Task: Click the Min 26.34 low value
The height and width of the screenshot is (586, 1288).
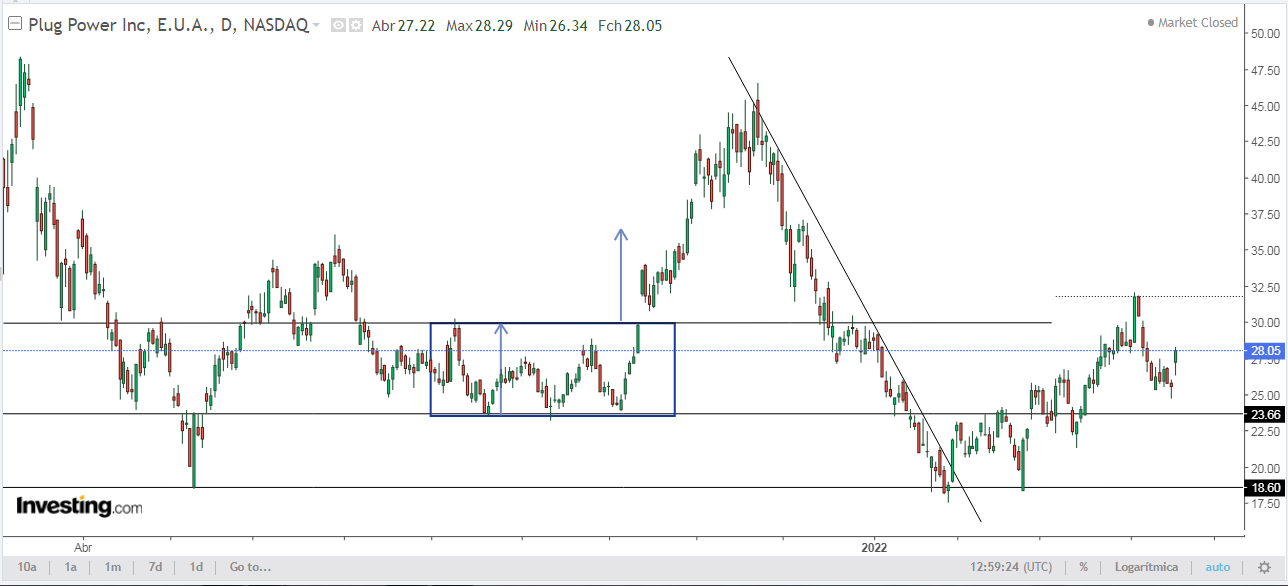Action: 555,25
